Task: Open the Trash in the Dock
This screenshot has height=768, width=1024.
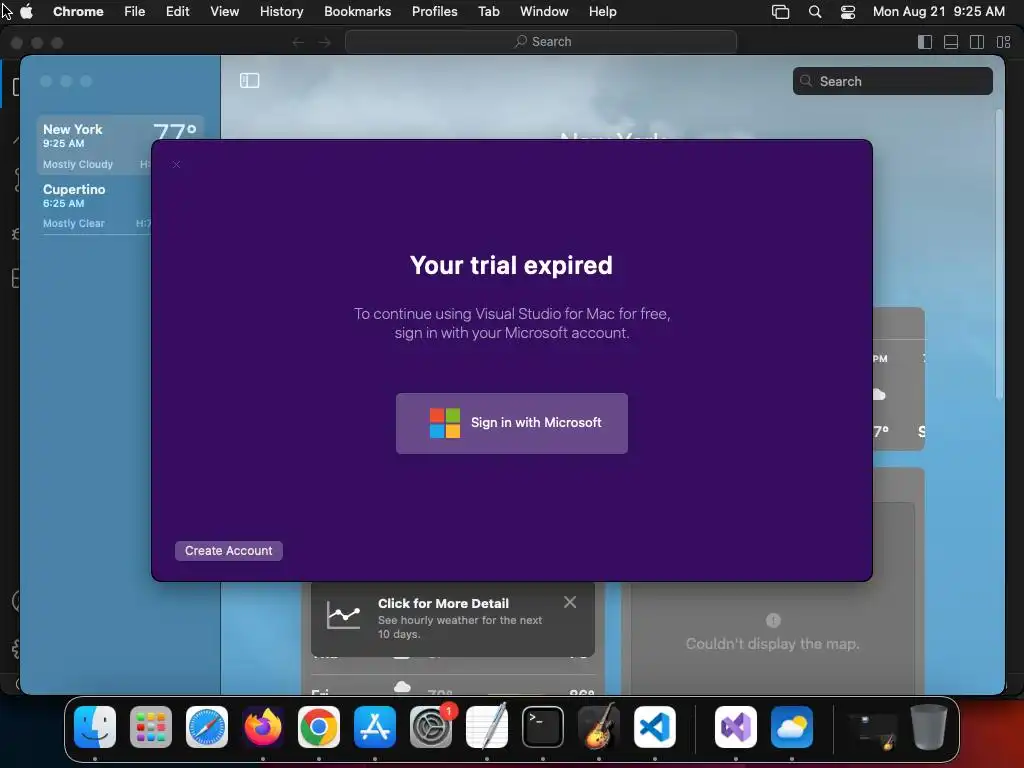Action: click(x=929, y=727)
